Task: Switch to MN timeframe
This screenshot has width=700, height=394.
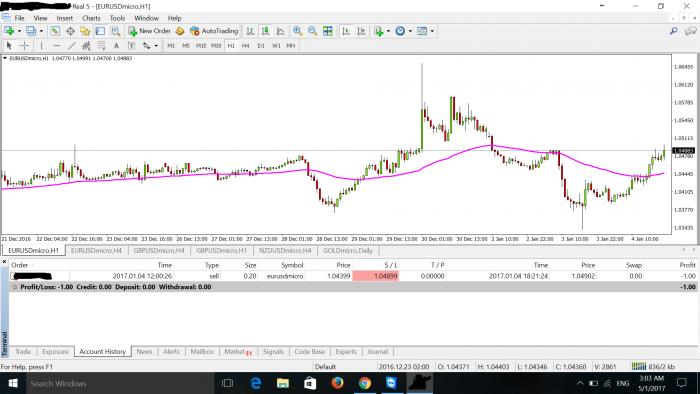Action: coord(291,46)
